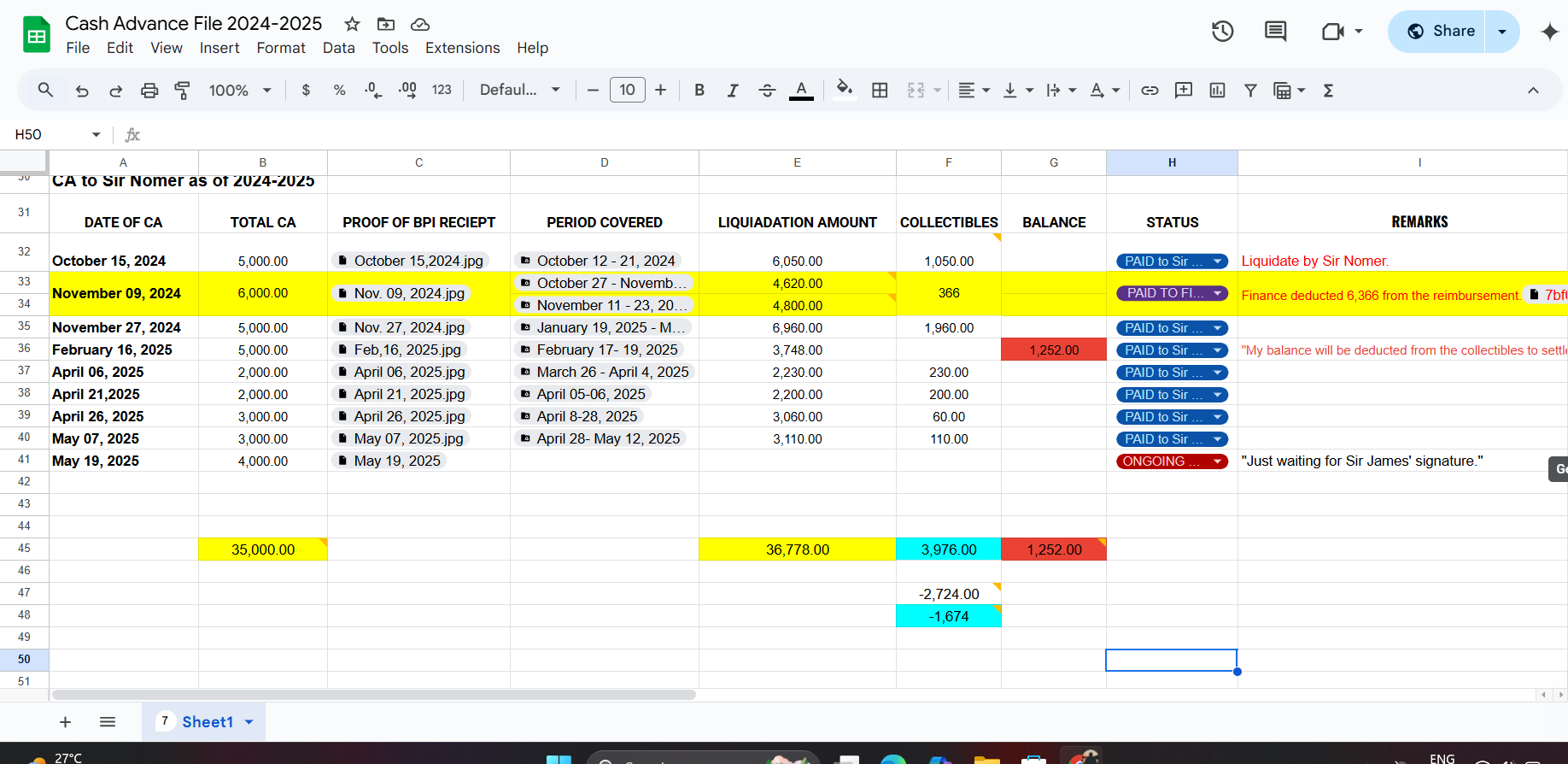Image resolution: width=1568 pixels, height=764 pixels.
Task: Print the spreadsheet
Action: (149, 90)
